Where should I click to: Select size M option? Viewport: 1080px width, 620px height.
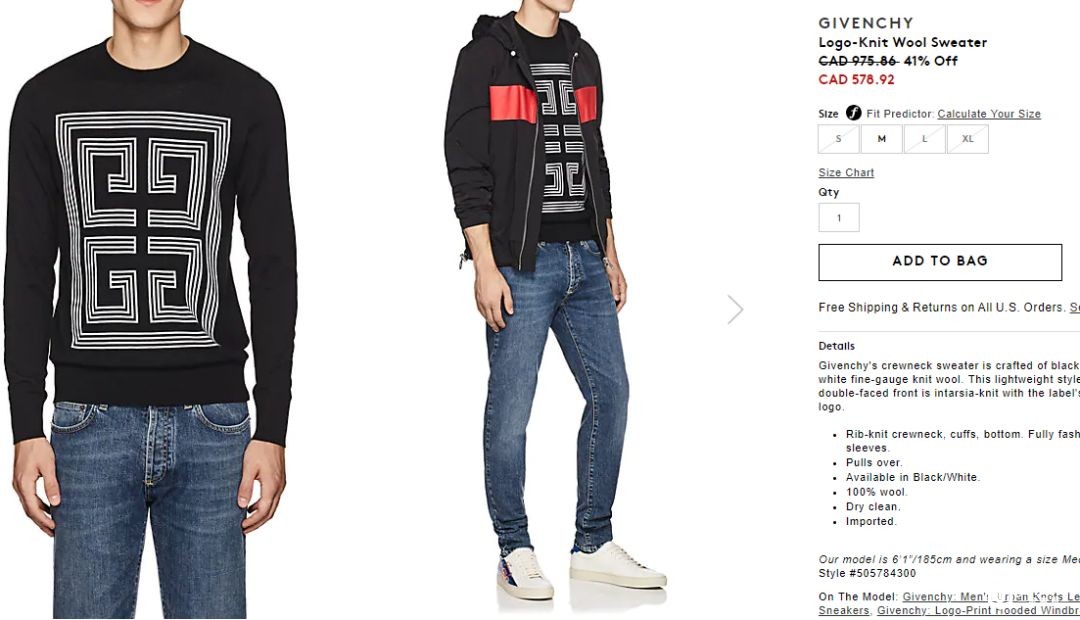pyautogui.click(x=882, y=139)
